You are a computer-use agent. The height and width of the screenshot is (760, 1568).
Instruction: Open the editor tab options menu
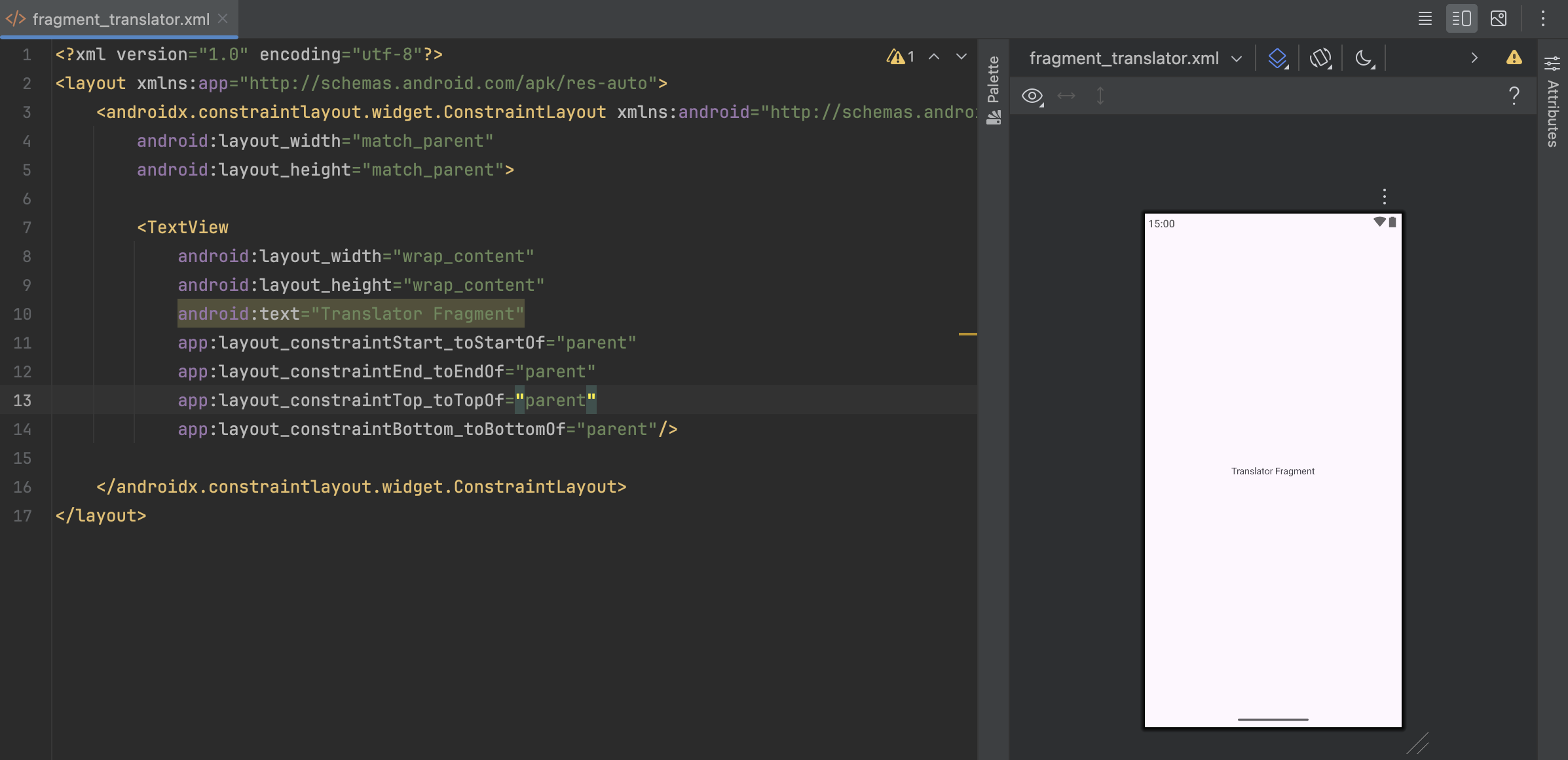pyautogui.click(x=1542, y=19)
